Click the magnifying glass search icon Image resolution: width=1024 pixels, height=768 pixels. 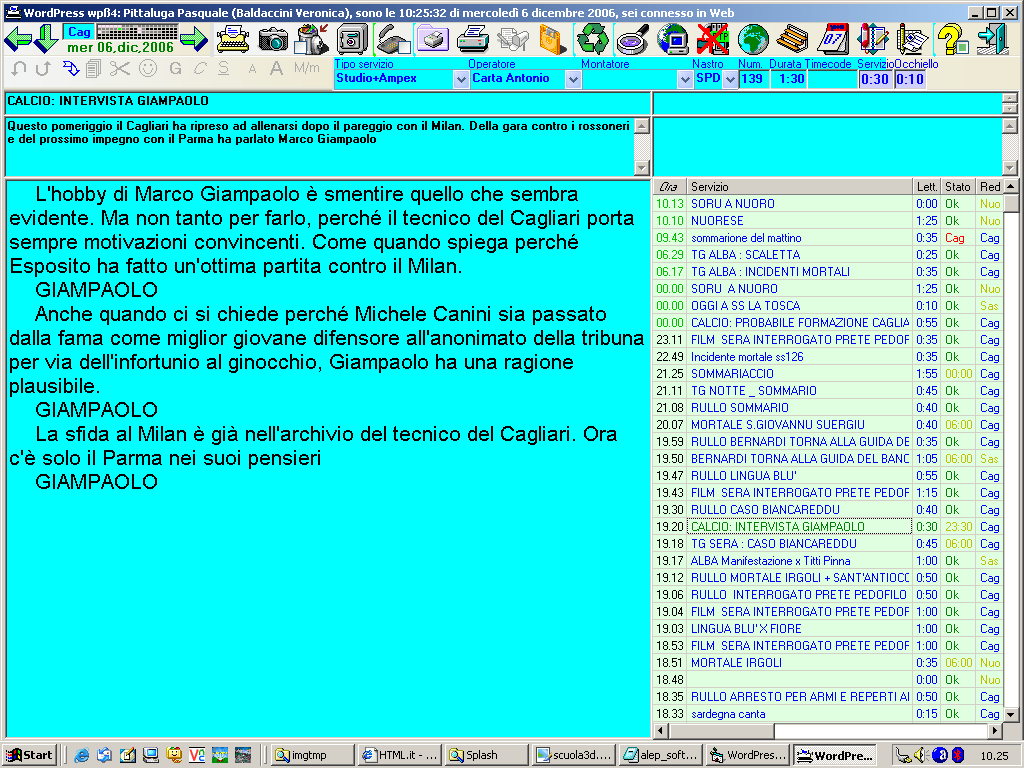tap(632, 39)
